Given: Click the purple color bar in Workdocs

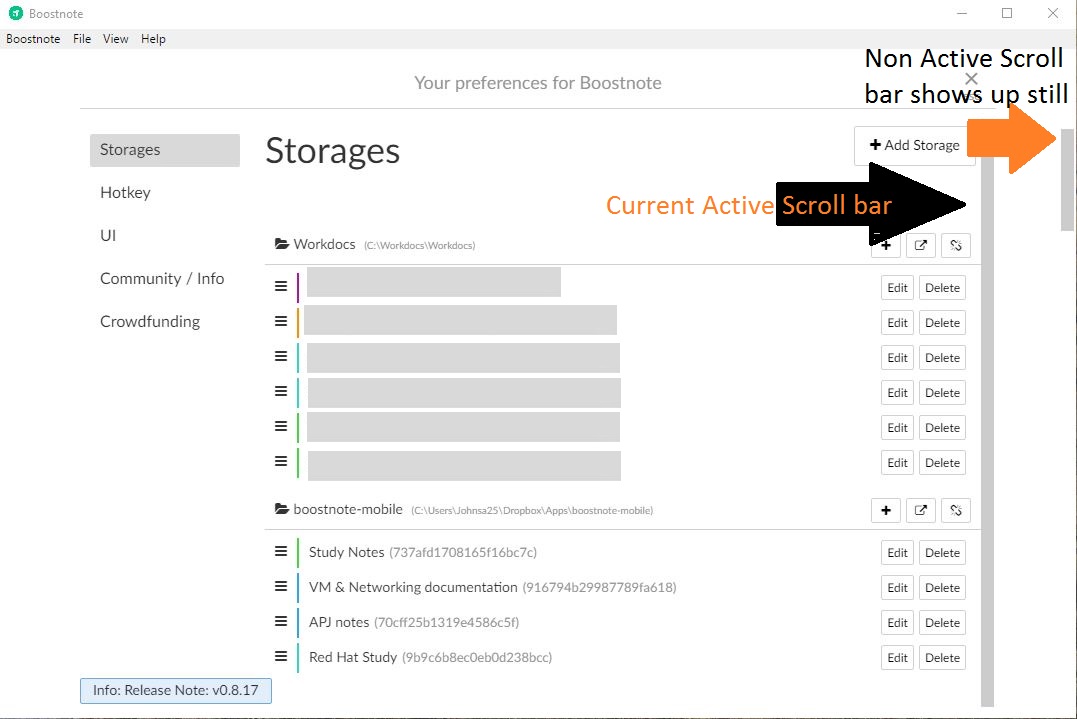Looking at the screenshot, I should (298, 288).
